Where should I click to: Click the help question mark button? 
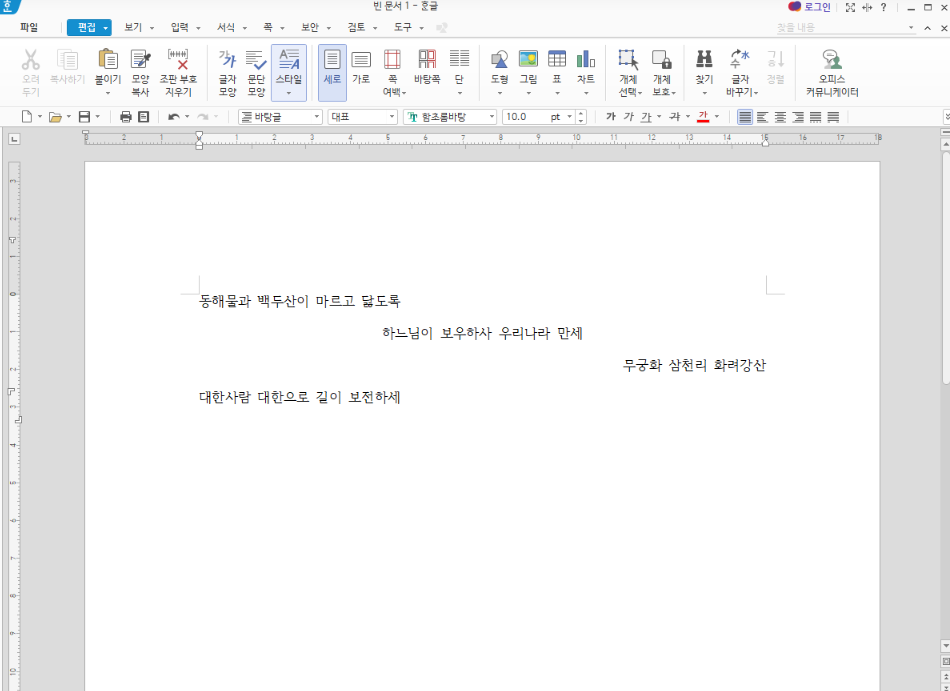[883, 7]
